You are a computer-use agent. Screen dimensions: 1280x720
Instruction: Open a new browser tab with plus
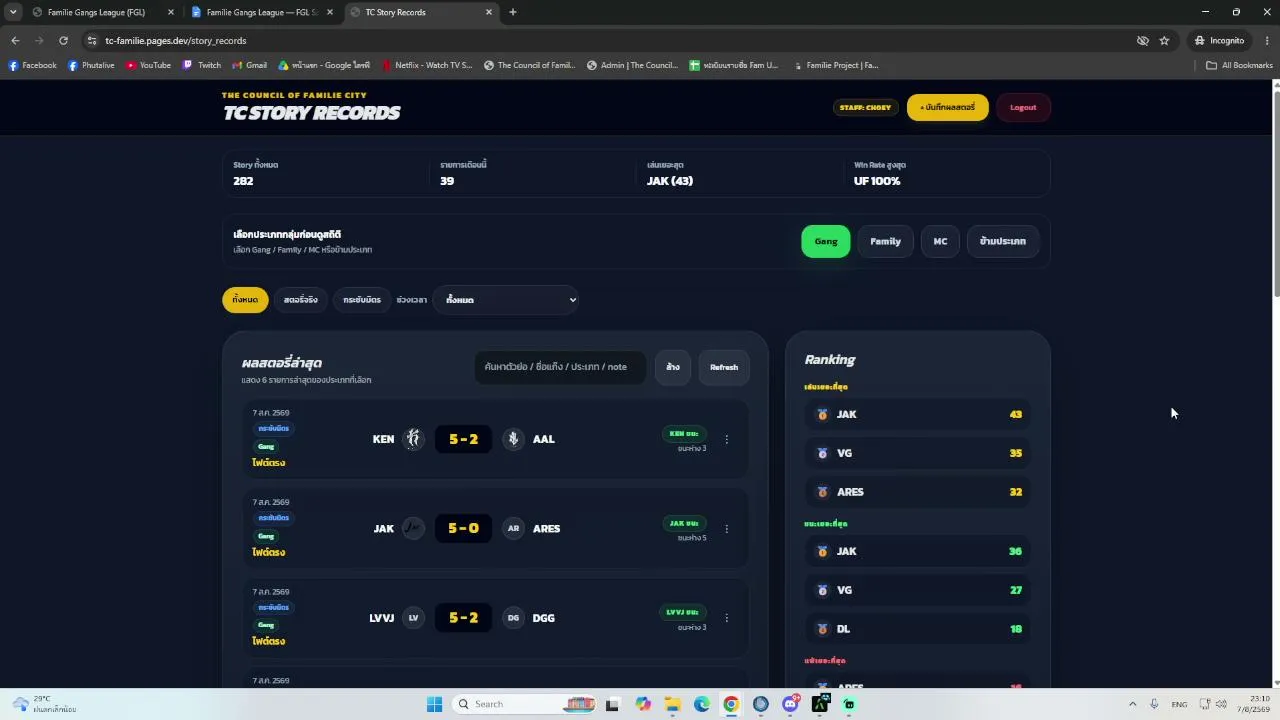[513, 12]
